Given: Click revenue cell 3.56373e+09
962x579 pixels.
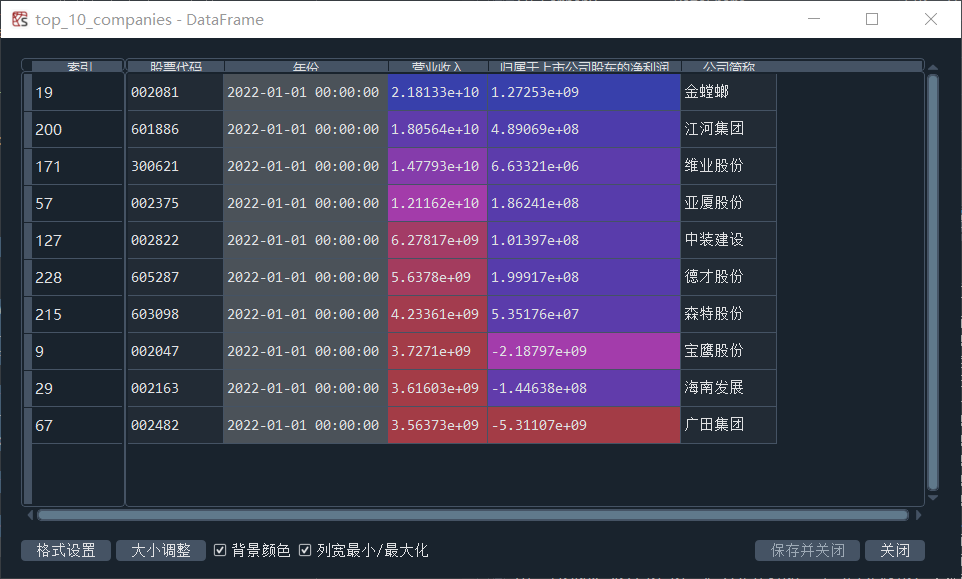Looking at the screenshot, I should click(x=437, y=425).
